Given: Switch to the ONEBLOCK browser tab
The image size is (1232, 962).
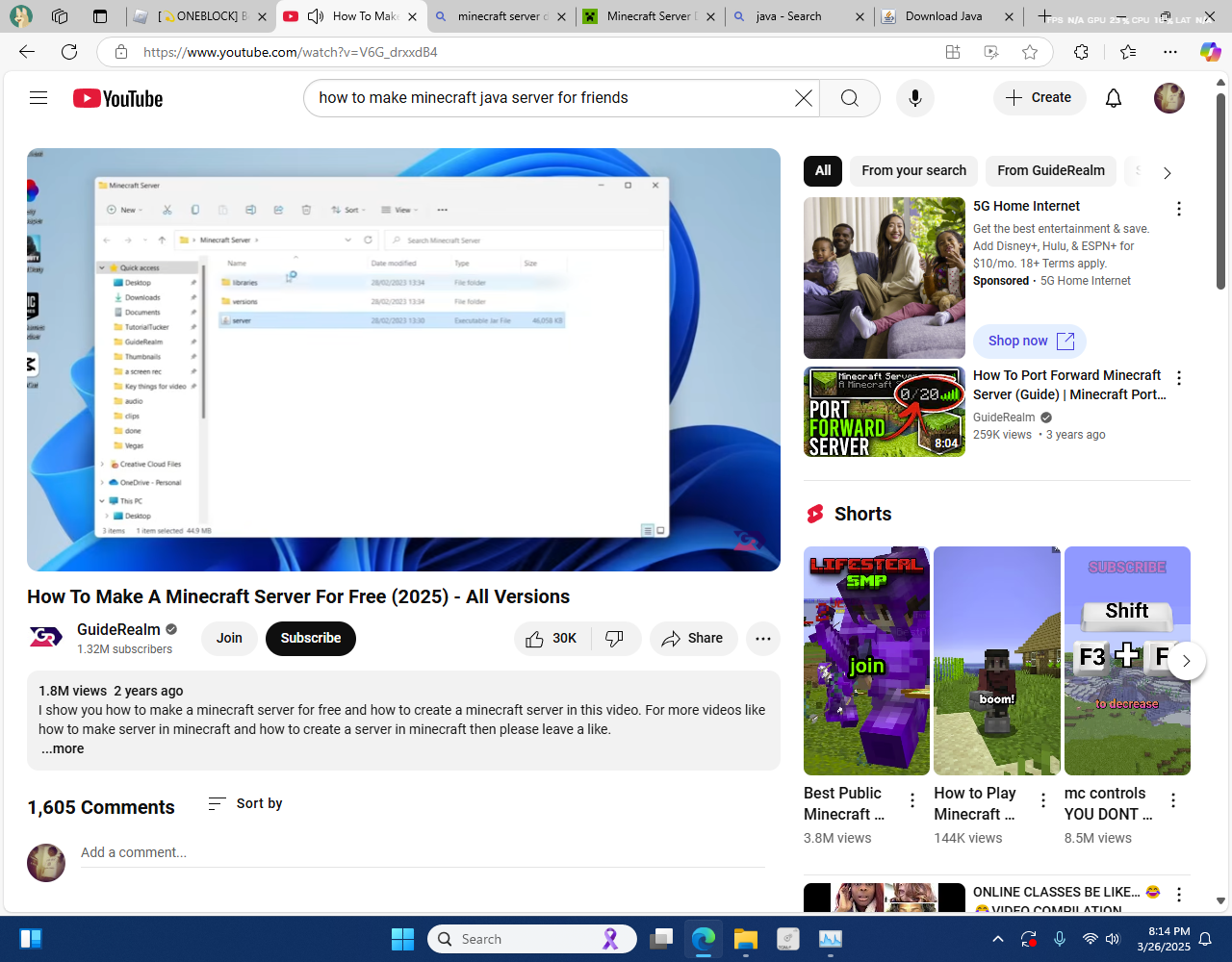Looking at the screenshot, I should (200, 16).
